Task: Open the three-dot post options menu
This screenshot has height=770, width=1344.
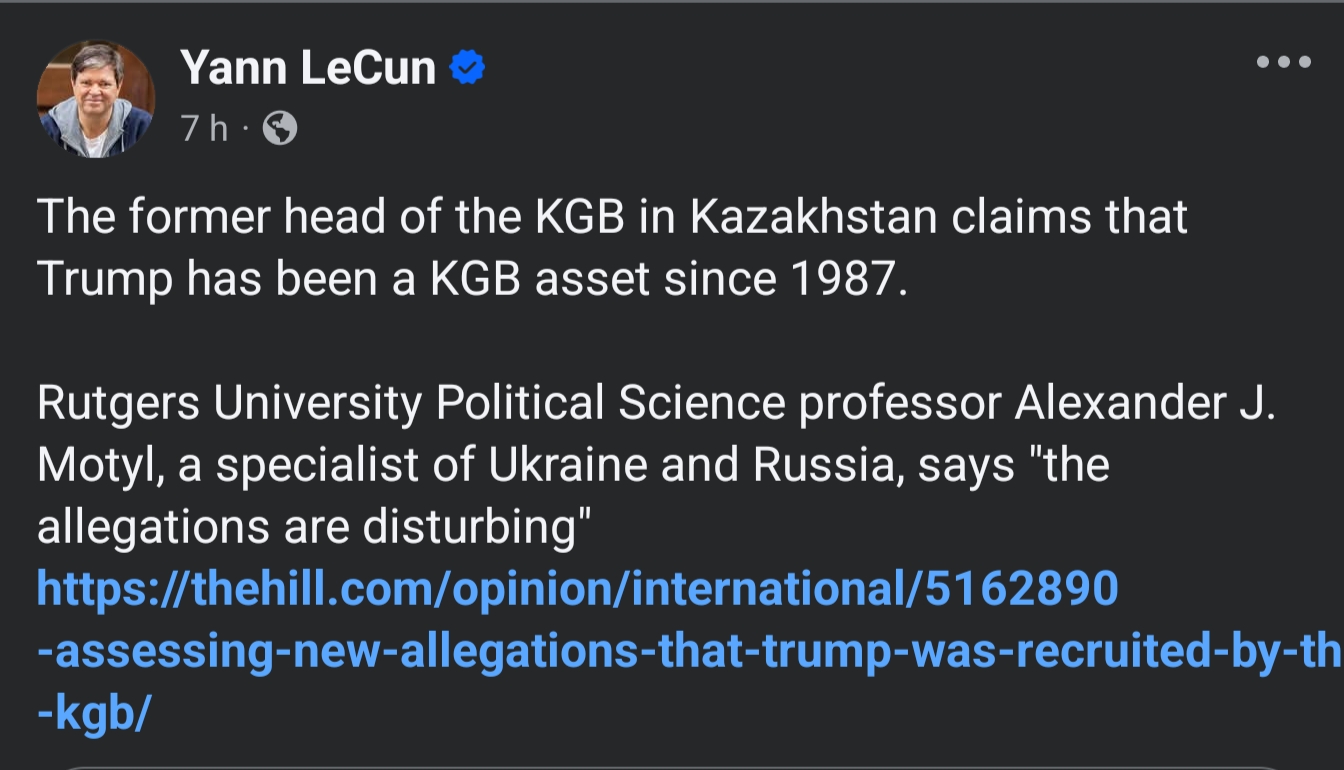Action: click(x=1283, y=62)
